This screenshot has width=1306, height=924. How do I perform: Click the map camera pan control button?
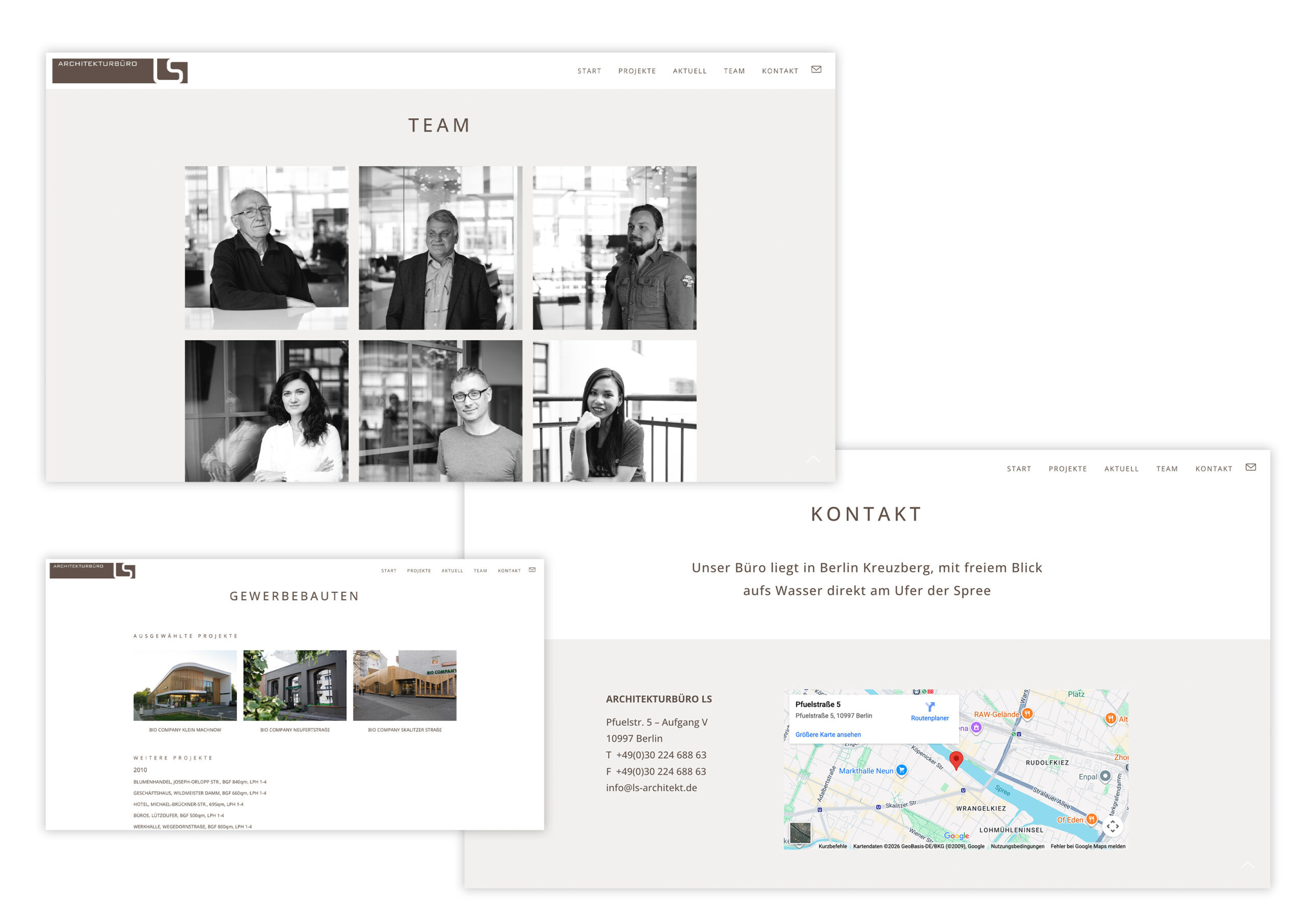click(x=1113, y=826)
